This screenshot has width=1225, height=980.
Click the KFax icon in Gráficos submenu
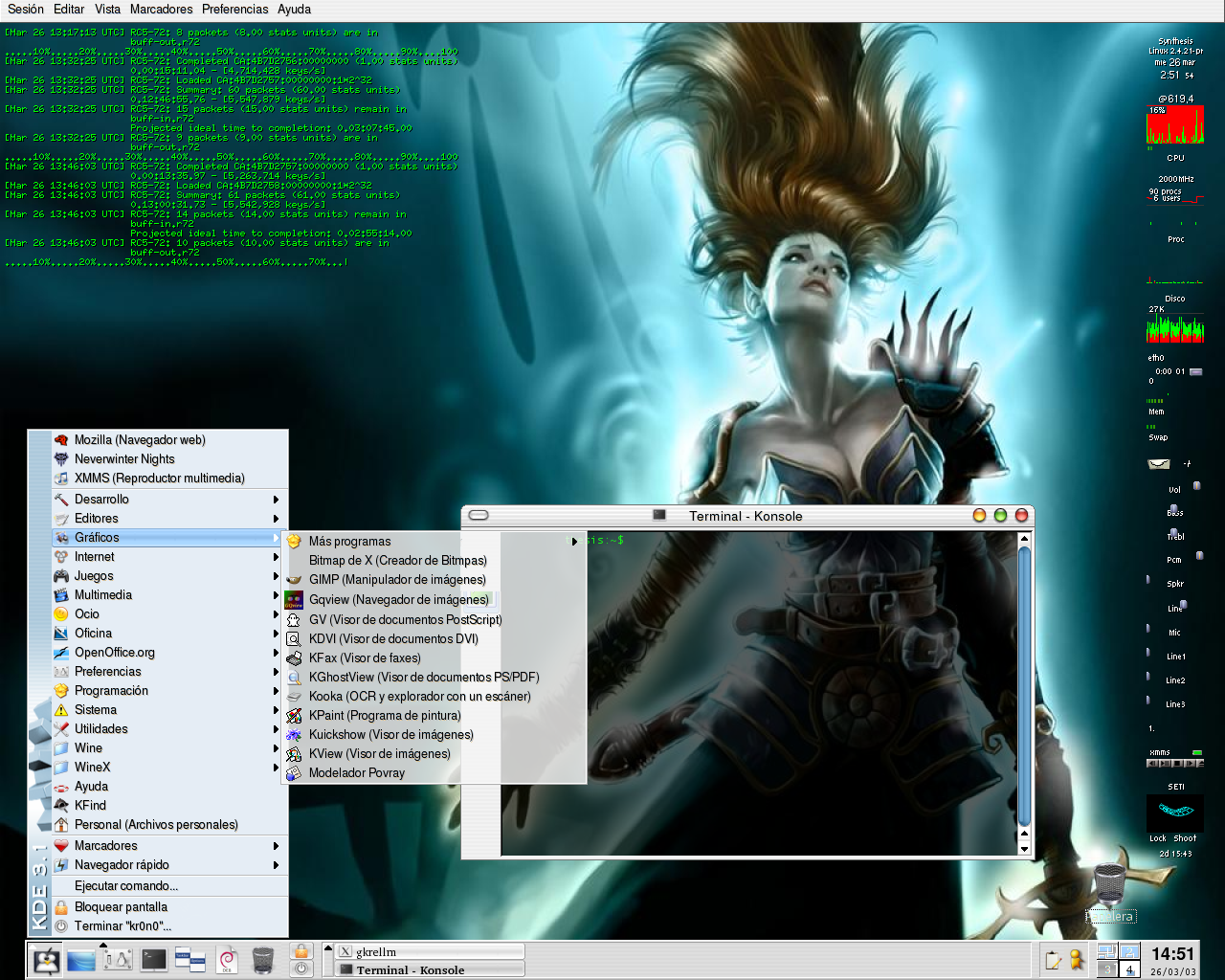coord(294,658)
